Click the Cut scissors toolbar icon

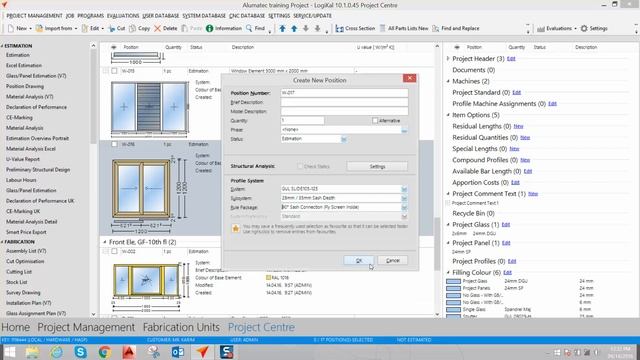[x=111, y=28]
